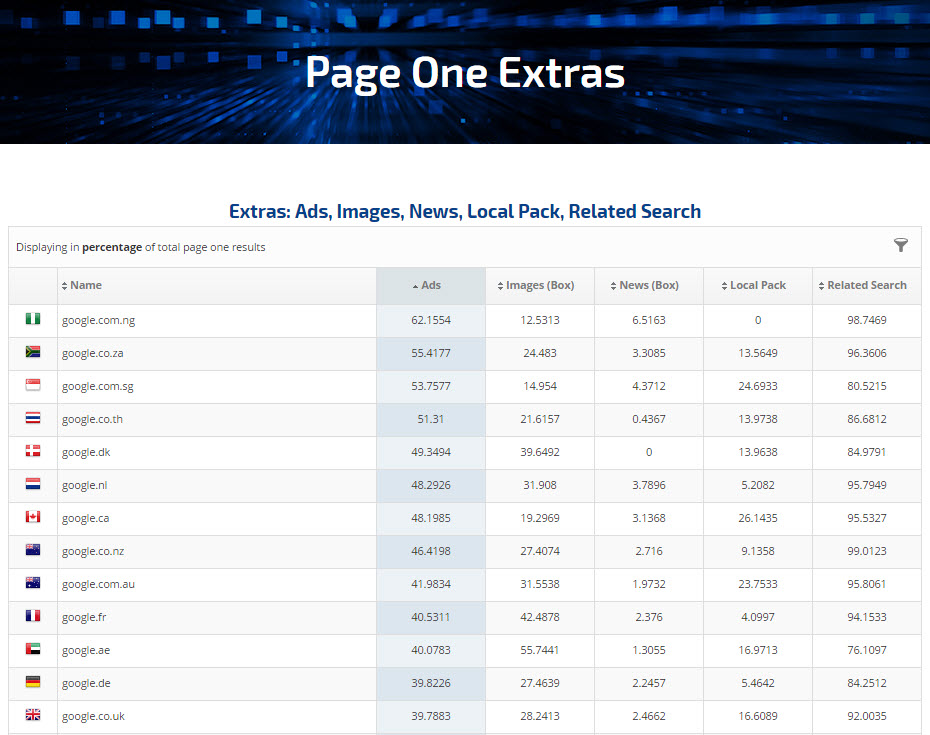Image resolution: width=930 pixels, height=735 pixels.
Task: Click the Page One Extras heading
Action: point(465,73)
